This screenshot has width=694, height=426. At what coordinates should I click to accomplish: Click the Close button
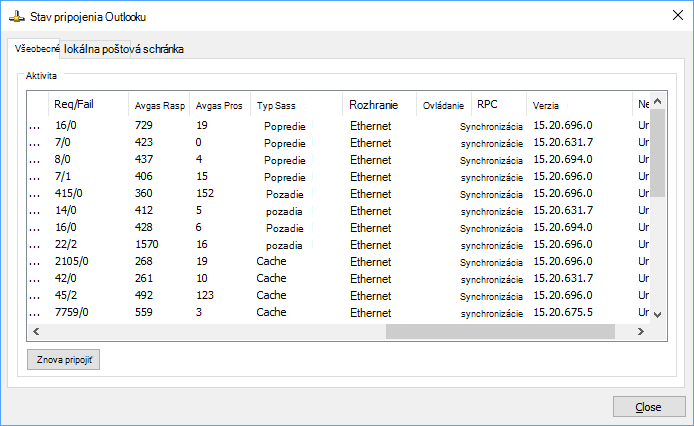[649, 407]
